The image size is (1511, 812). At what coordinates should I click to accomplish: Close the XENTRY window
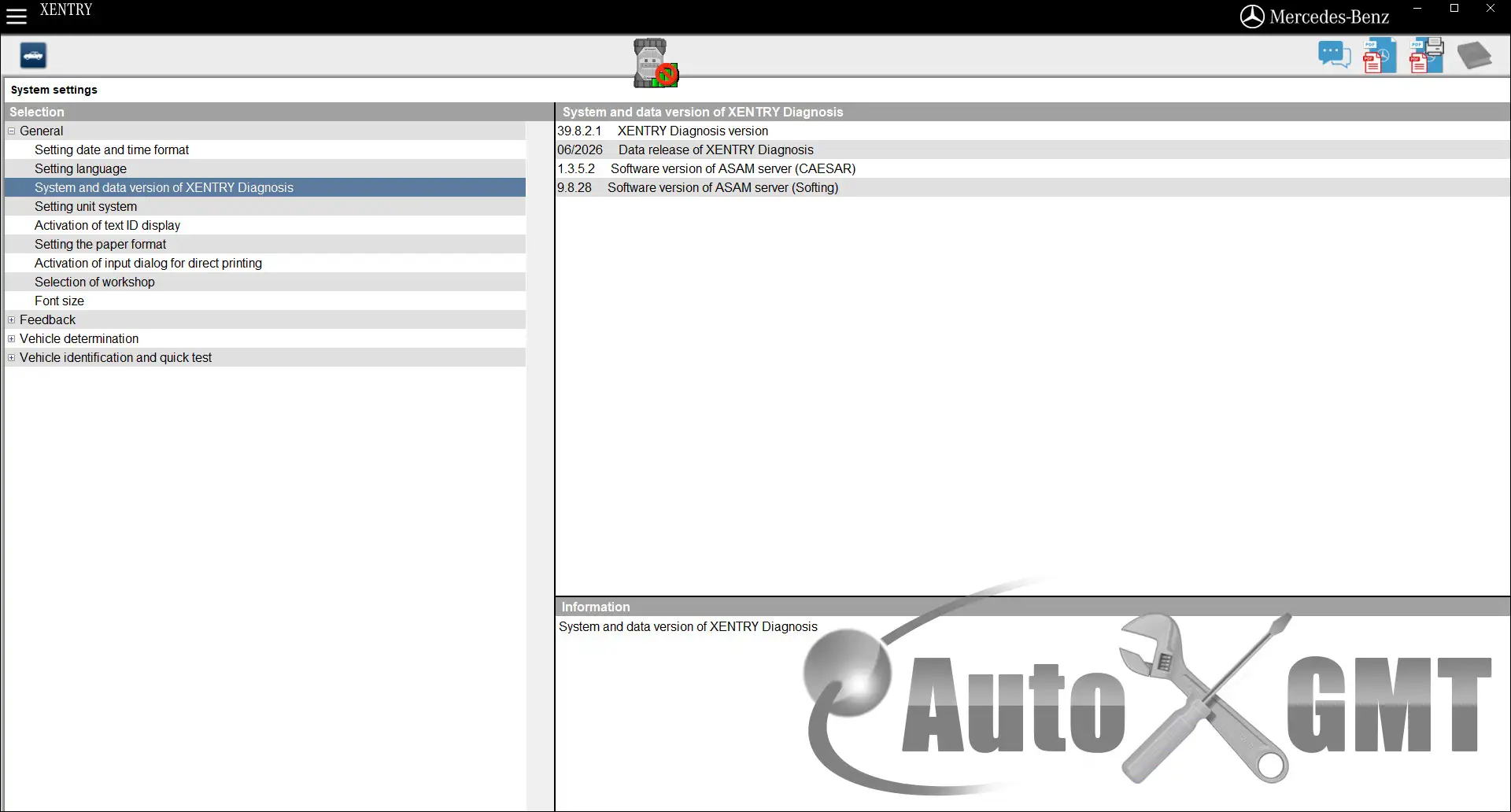1491,9
